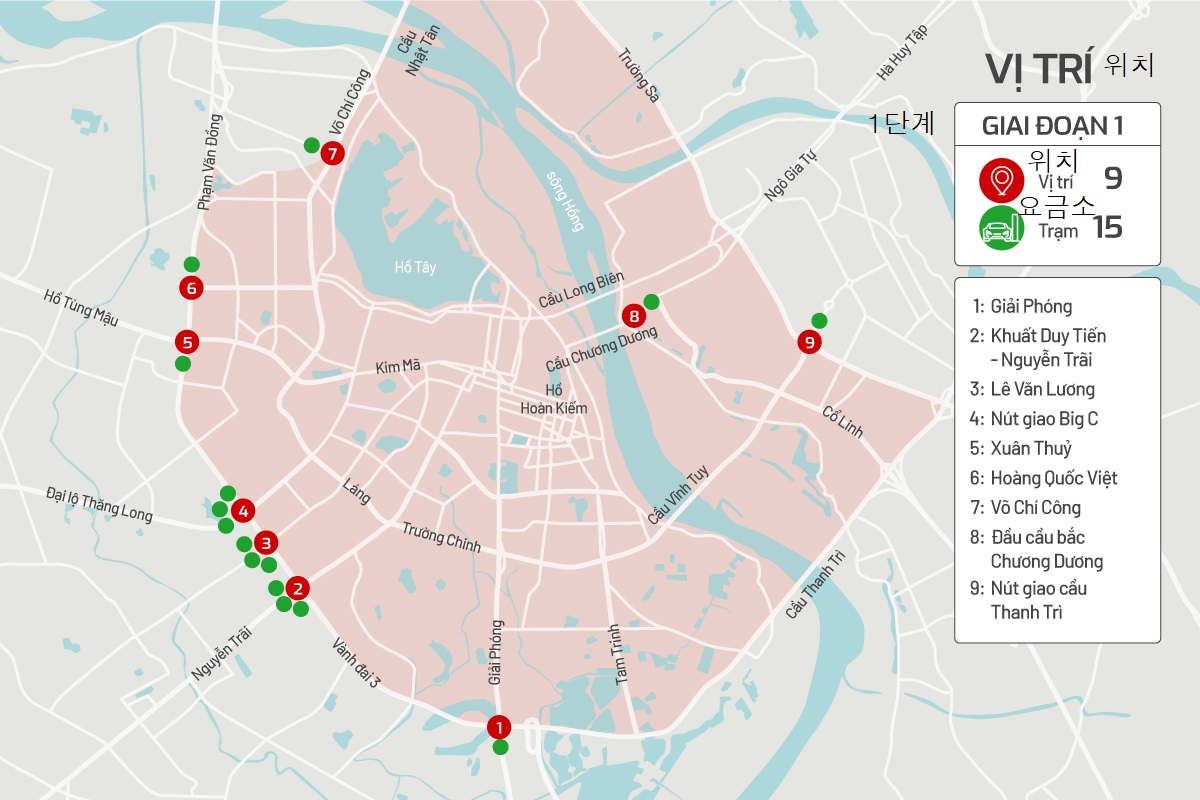Select red marker 2 near Nguyễn Trãi
This screenshot has width=1200, height=800.
pos(295,589)
